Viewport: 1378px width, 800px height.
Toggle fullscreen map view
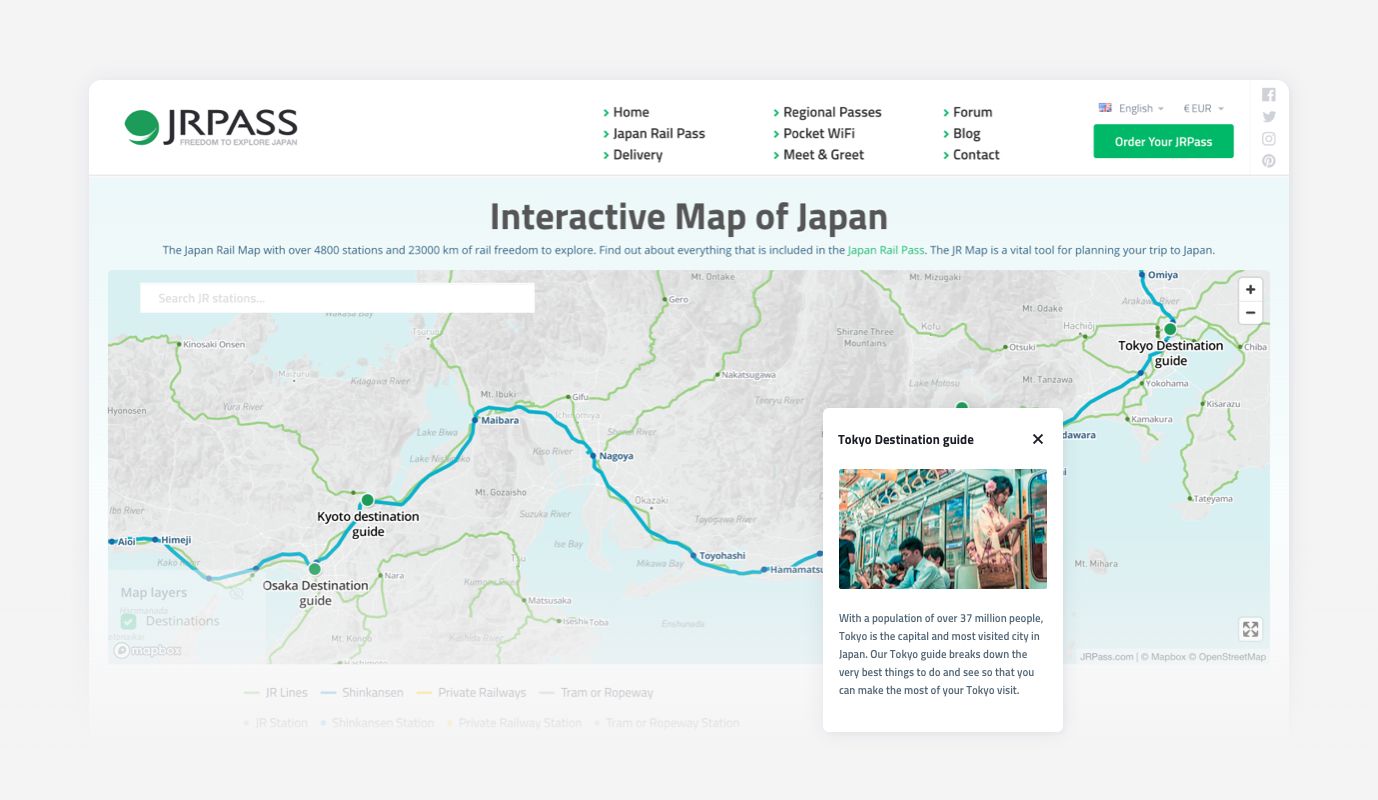(x=1250, y=629)
